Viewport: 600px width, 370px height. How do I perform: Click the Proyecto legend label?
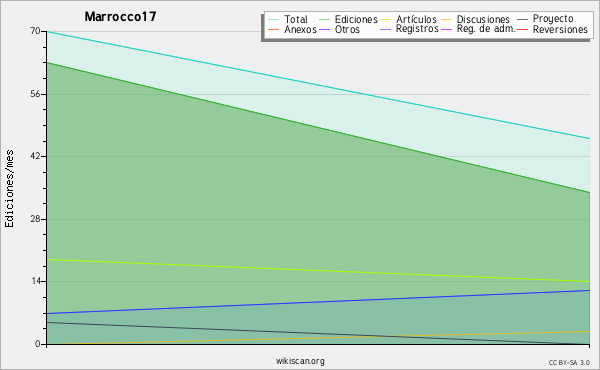tap(553, 19)
